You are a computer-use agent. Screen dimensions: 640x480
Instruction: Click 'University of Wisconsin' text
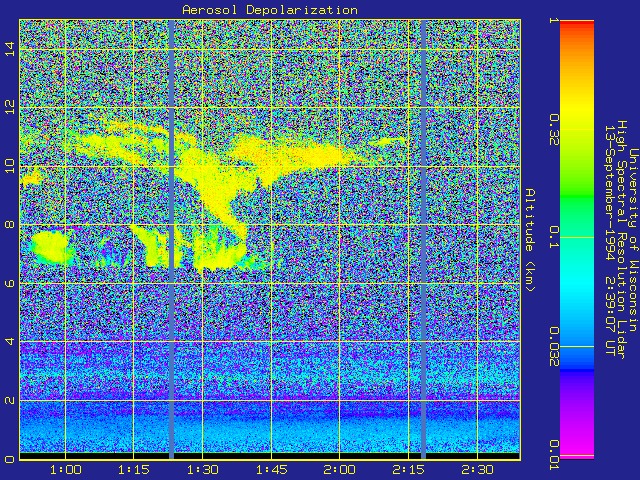pyautogui.click(x=633, y=240)
